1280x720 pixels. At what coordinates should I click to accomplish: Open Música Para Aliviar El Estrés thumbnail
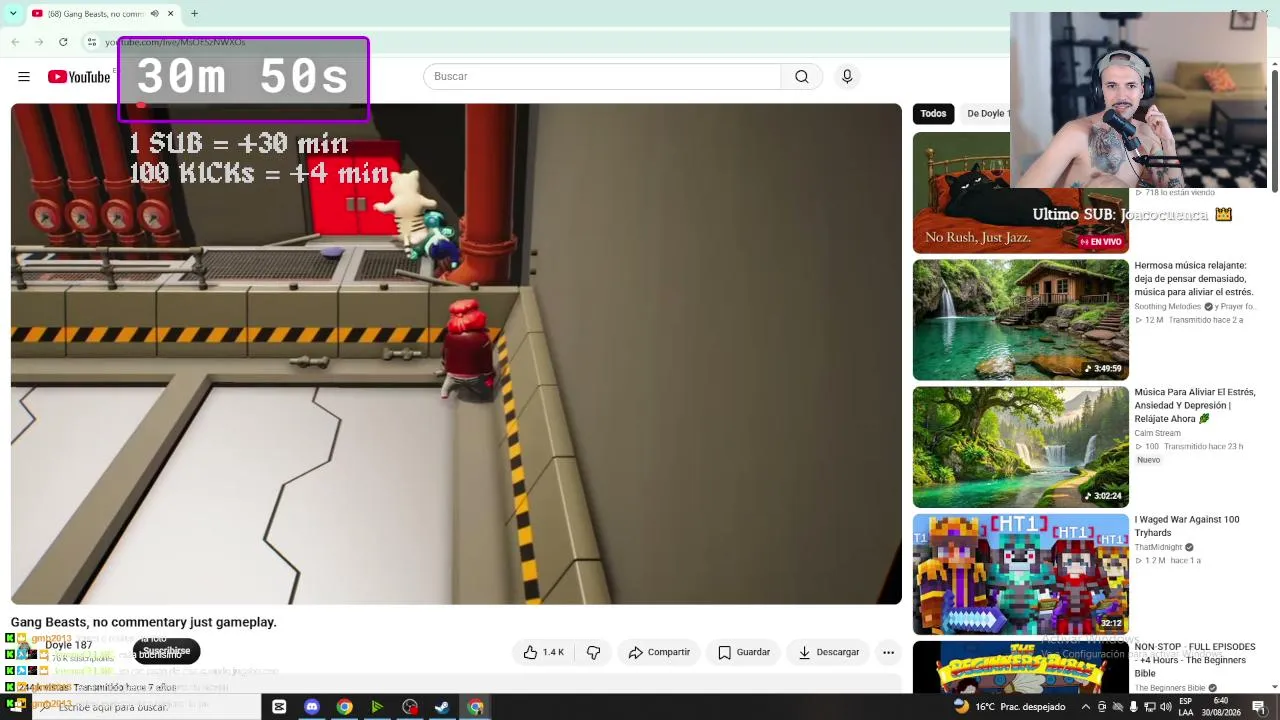1020,447
